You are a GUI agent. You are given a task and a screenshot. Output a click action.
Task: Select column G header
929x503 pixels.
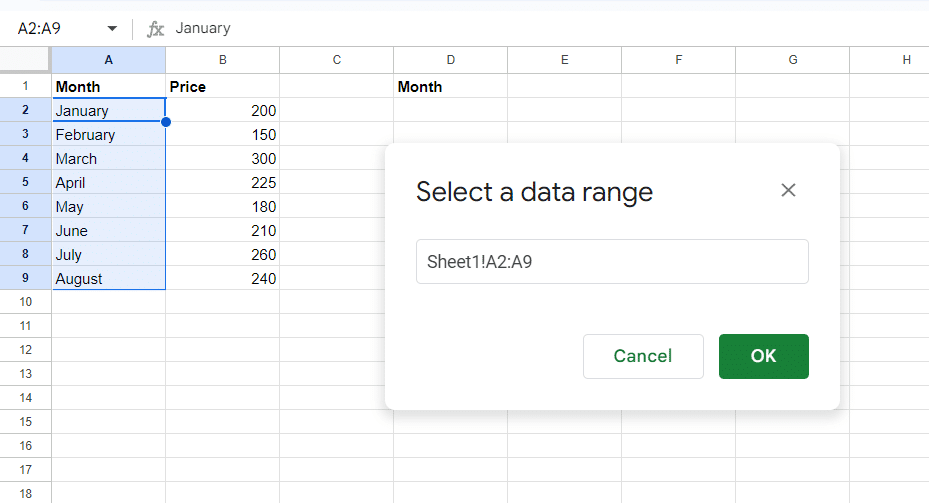[792, 60]
